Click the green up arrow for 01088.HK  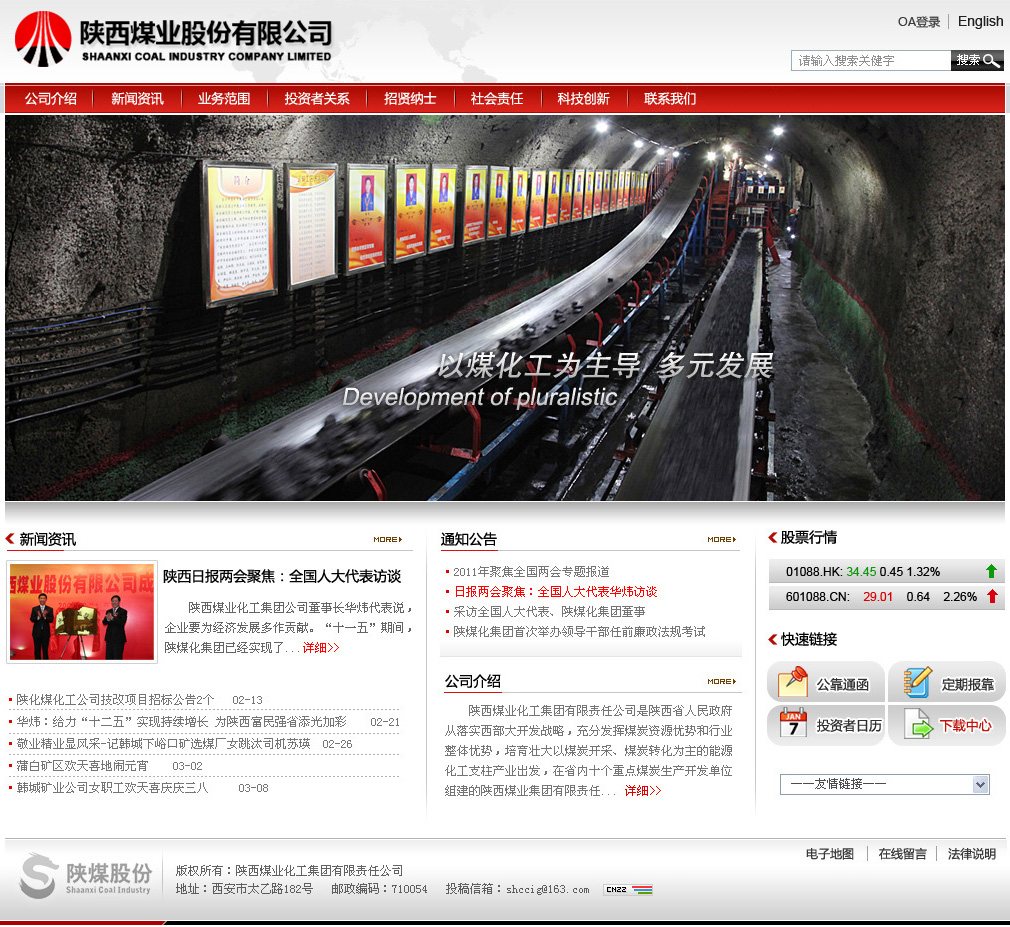click(x=991, y=572)
